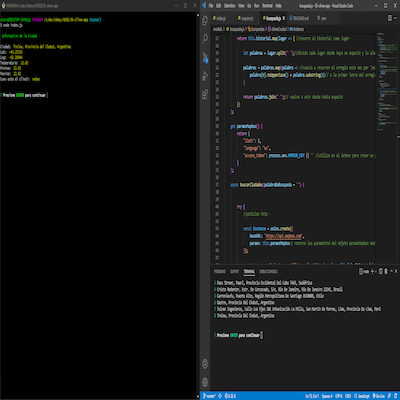Click the VS Code logo in title bar
Image resolution: width=400 pixels, height=400 pixels.
[204, 6]
